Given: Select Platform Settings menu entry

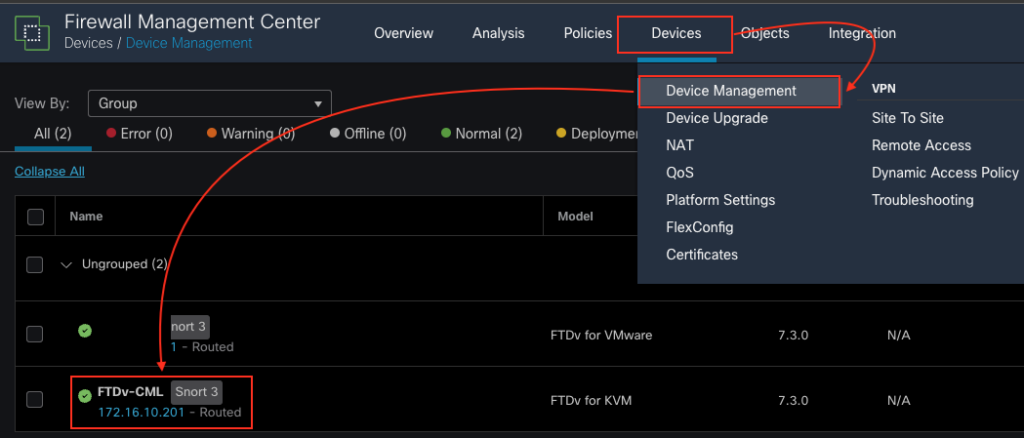Looking at the screenshot, I should pyautogui.click(x=720, y=200).
